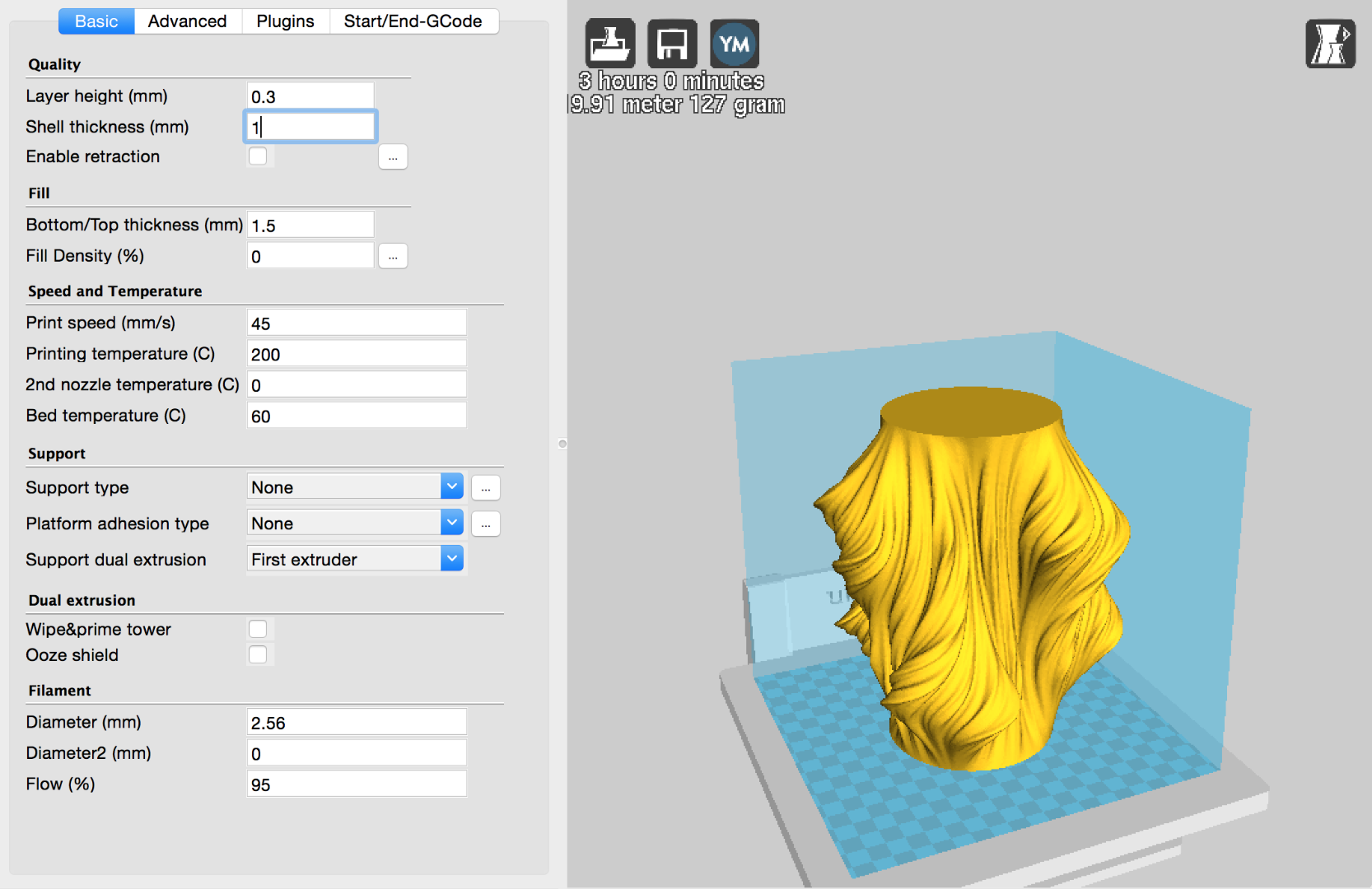Open the Start/End-GCode tab

tap(414, 21)
